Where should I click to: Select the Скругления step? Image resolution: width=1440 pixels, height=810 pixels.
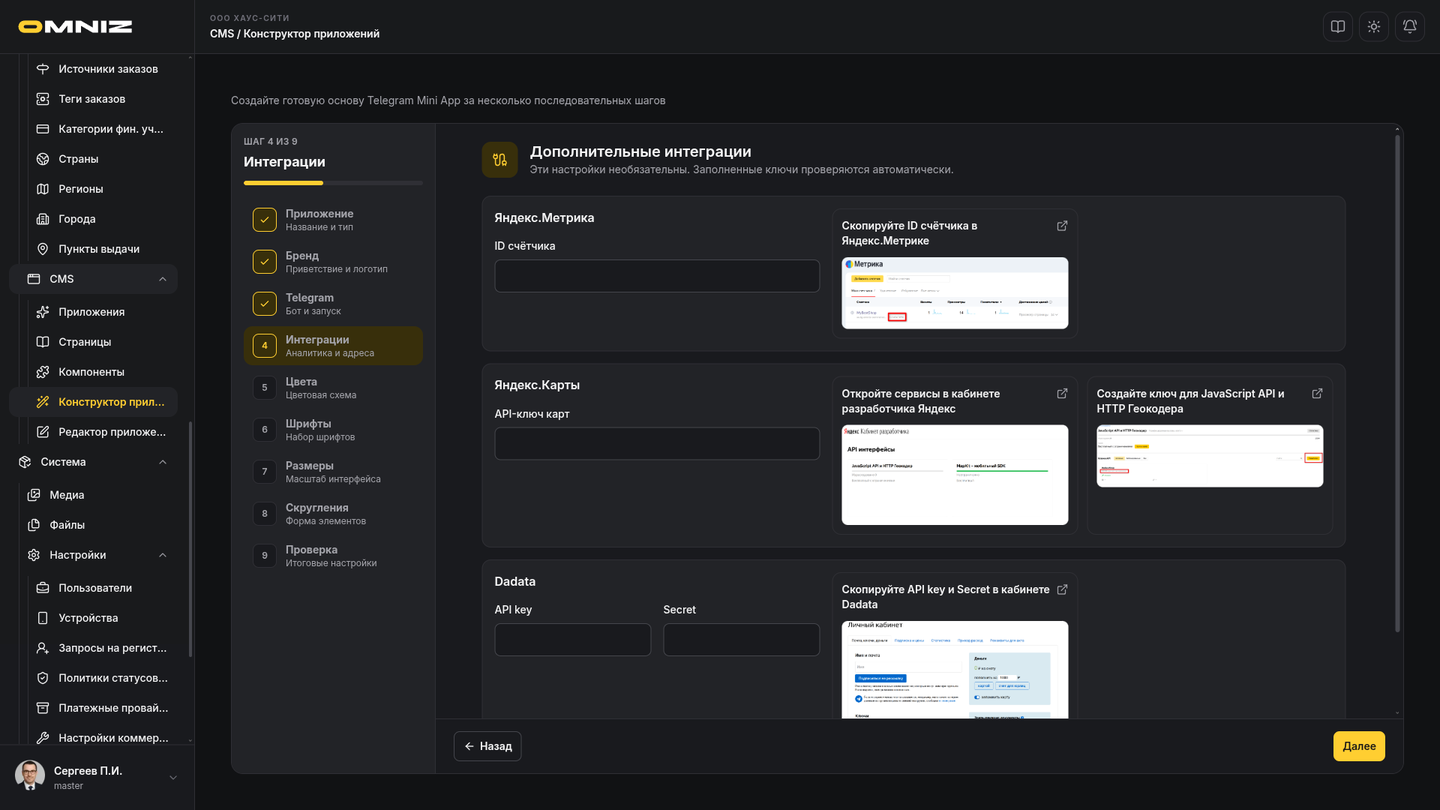(x=333, y=514)
